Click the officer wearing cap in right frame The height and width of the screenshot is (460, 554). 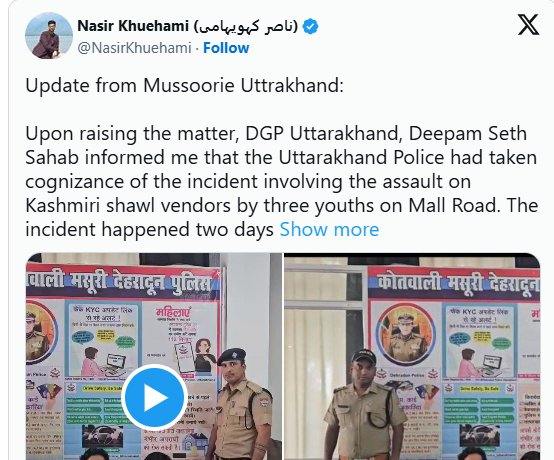pos(365,405)
